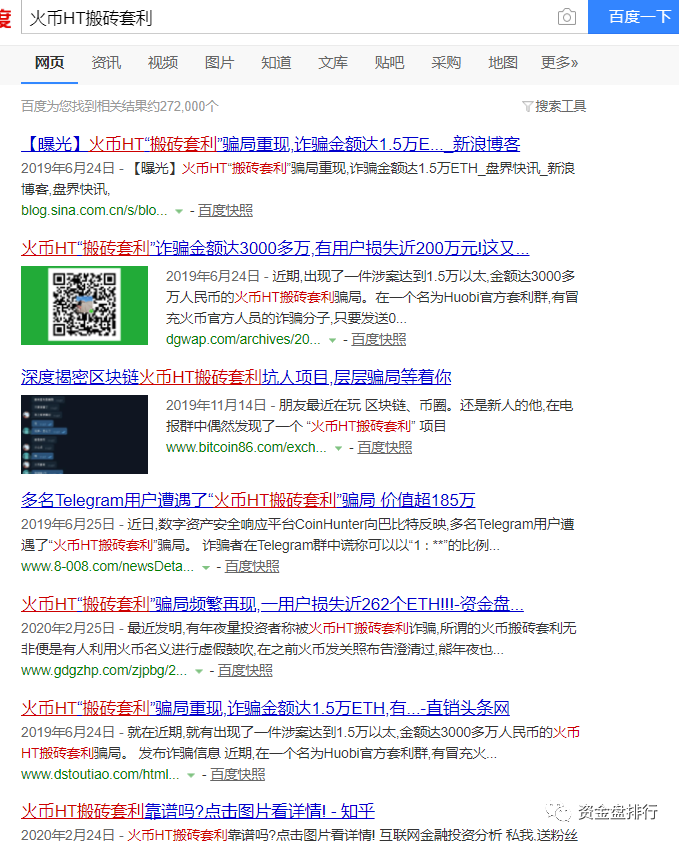The height and width of the screenshot is (841, 679).
Task: Expand the 更多» menu
Action: (x=559, y=63)
